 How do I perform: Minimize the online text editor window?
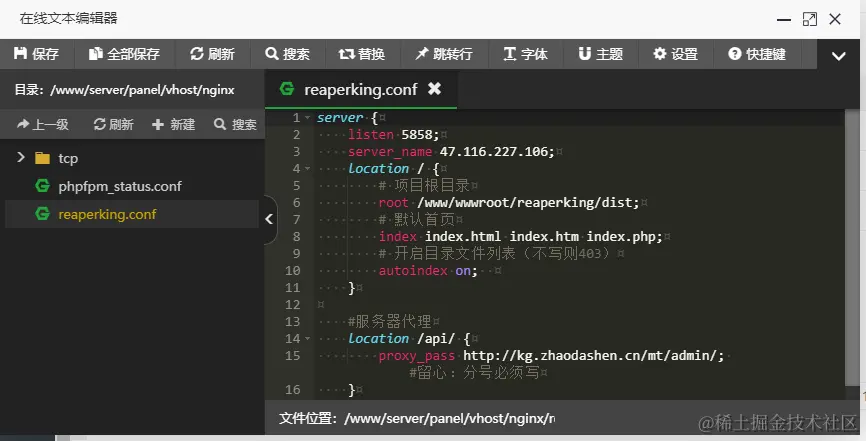point(784,20)
